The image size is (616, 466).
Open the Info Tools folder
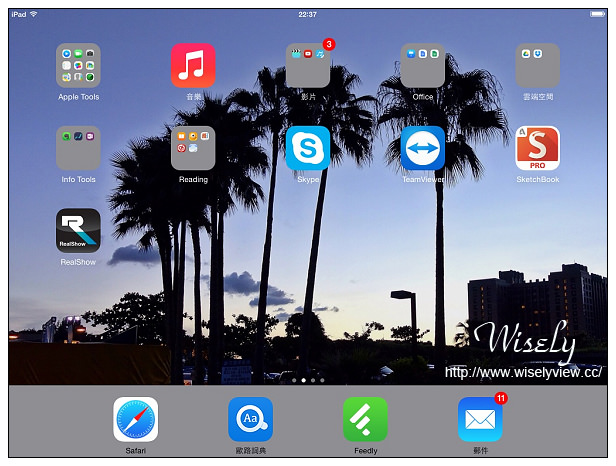(x=78, y=148)
